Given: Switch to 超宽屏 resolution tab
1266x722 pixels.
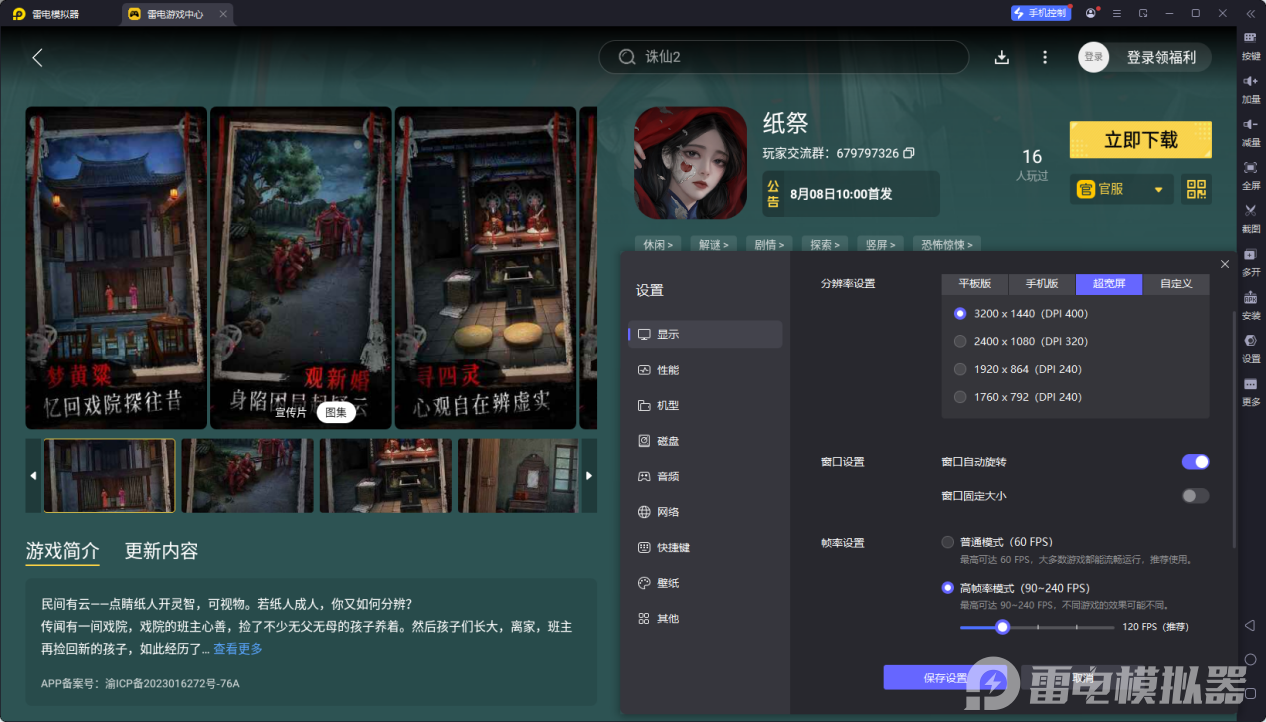Looking at the screenshot, I should pyautogui.click(x=1109, y=284).
